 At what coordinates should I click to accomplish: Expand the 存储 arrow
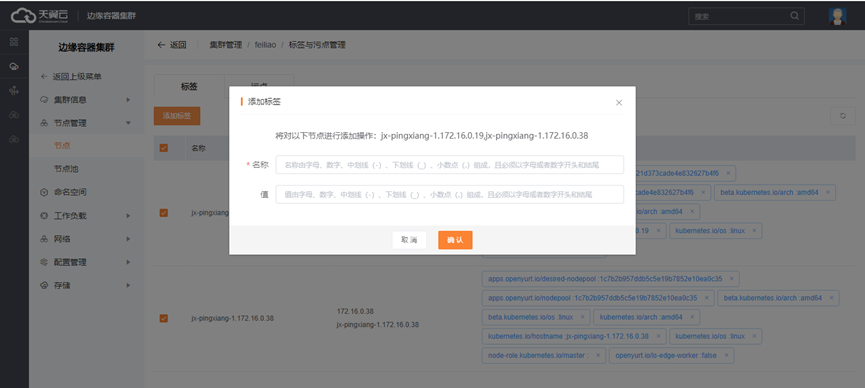pyautogui.click(x=128, y=285)
